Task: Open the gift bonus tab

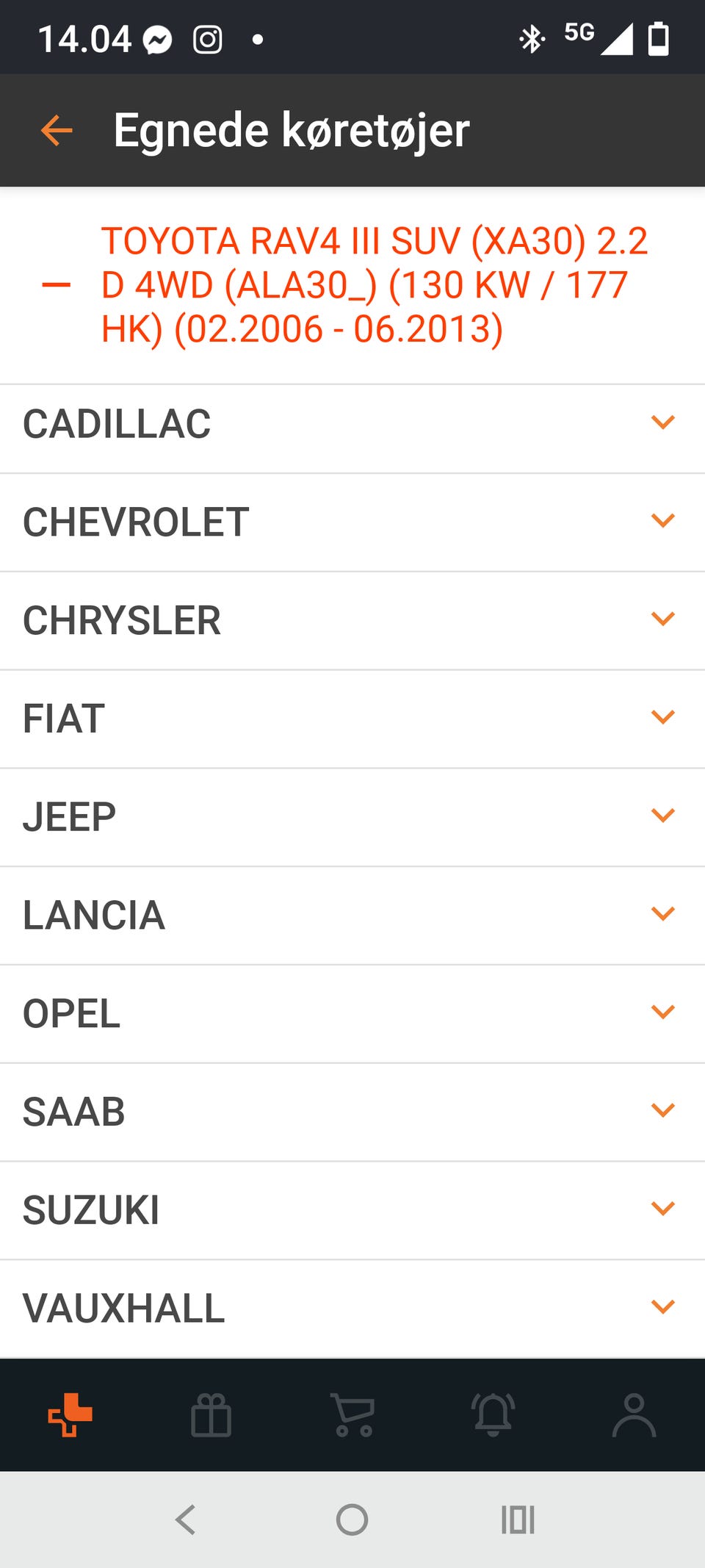Action: 211,1414
